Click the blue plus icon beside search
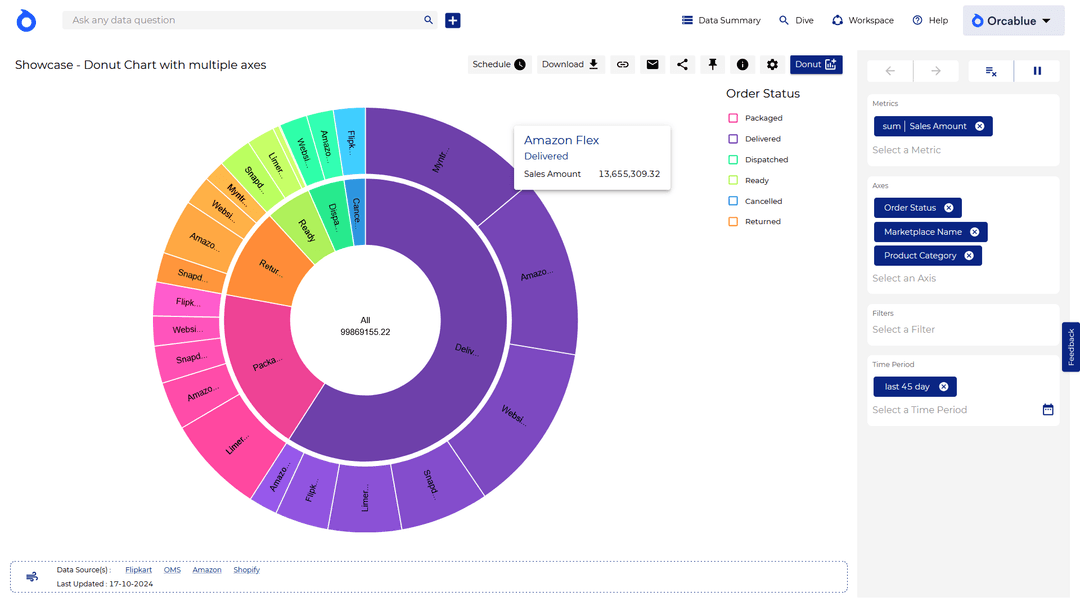This screenshot has height=608, width=1080. coord(453,20)
